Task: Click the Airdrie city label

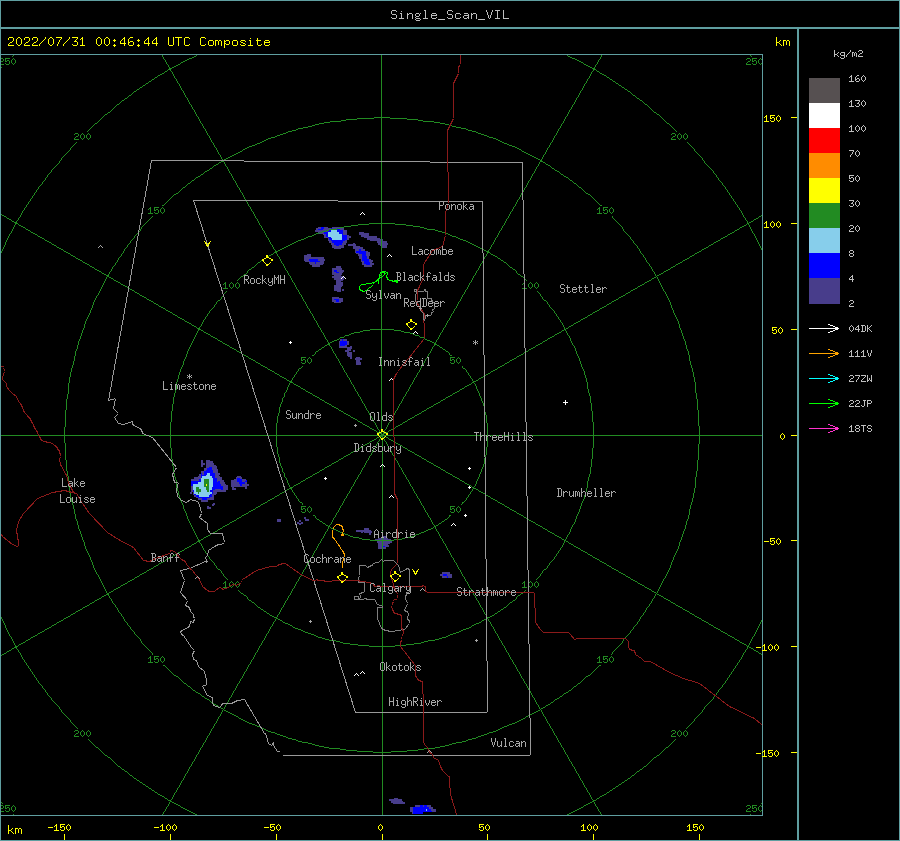Action: click(x=394, y=534)
